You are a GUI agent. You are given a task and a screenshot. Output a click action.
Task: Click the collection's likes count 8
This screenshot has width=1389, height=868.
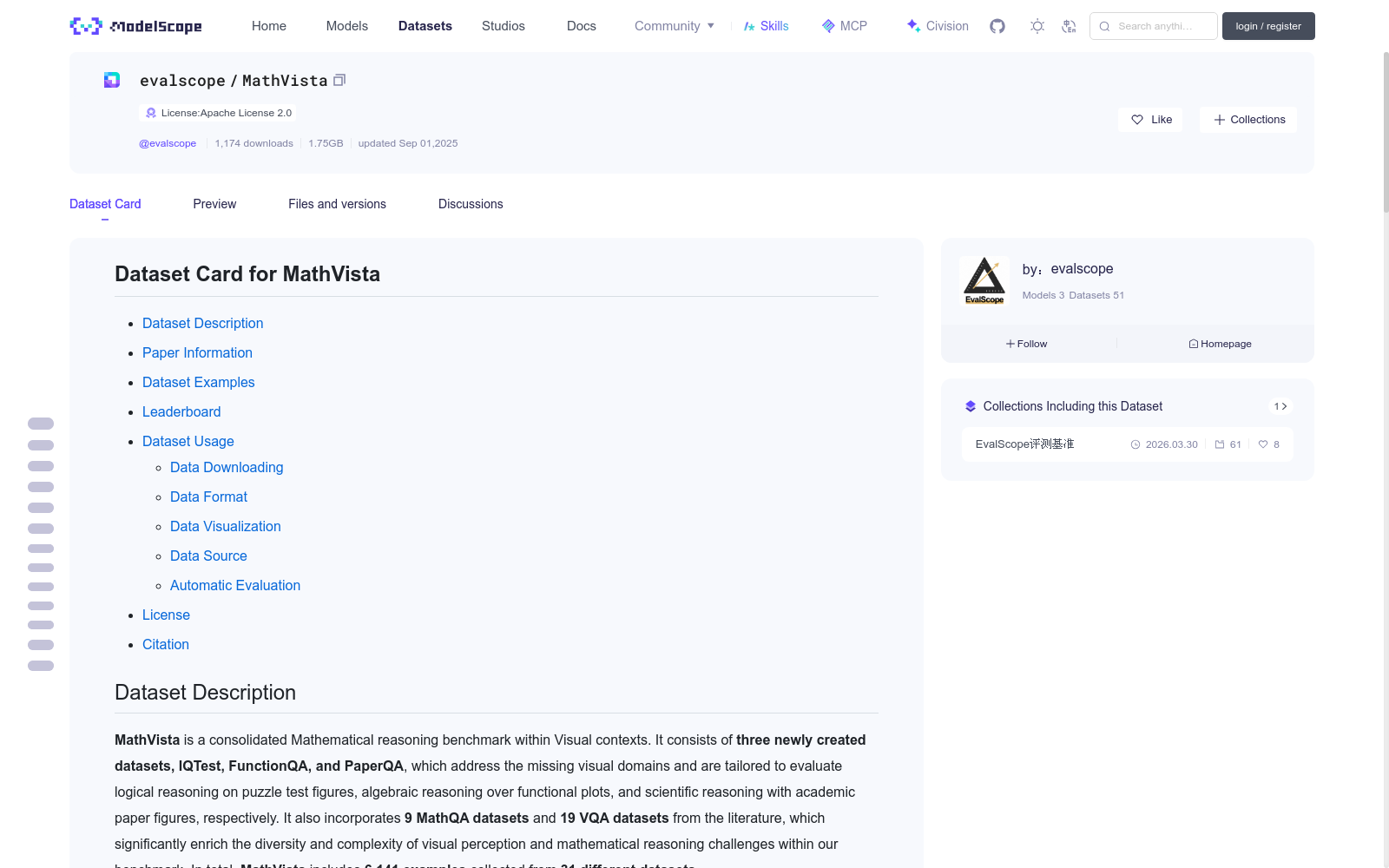pyautogui.click(x=1269, y=444)
